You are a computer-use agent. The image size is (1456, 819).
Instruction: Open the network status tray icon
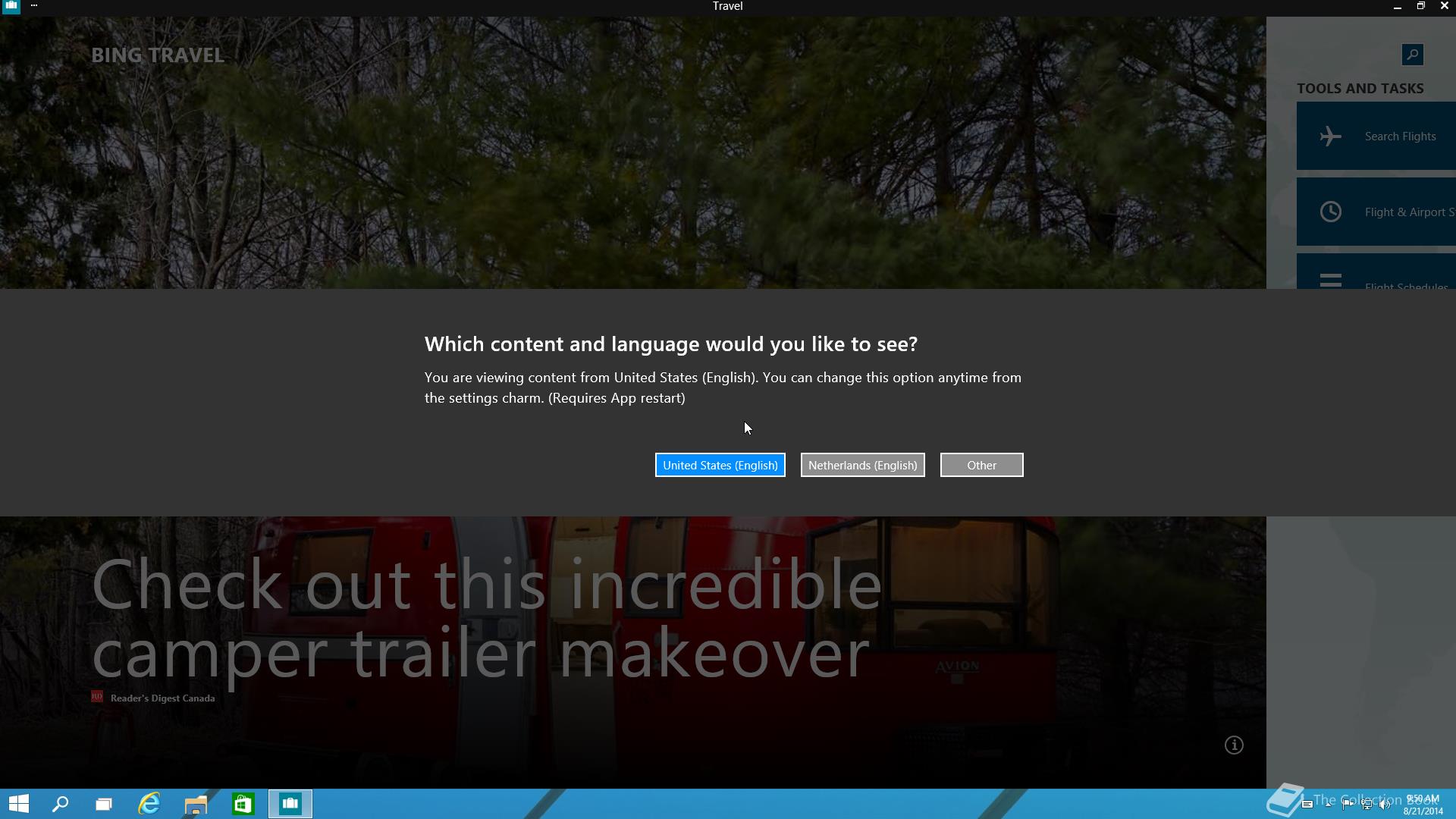pyautogui.click(x=1367, y=805)
